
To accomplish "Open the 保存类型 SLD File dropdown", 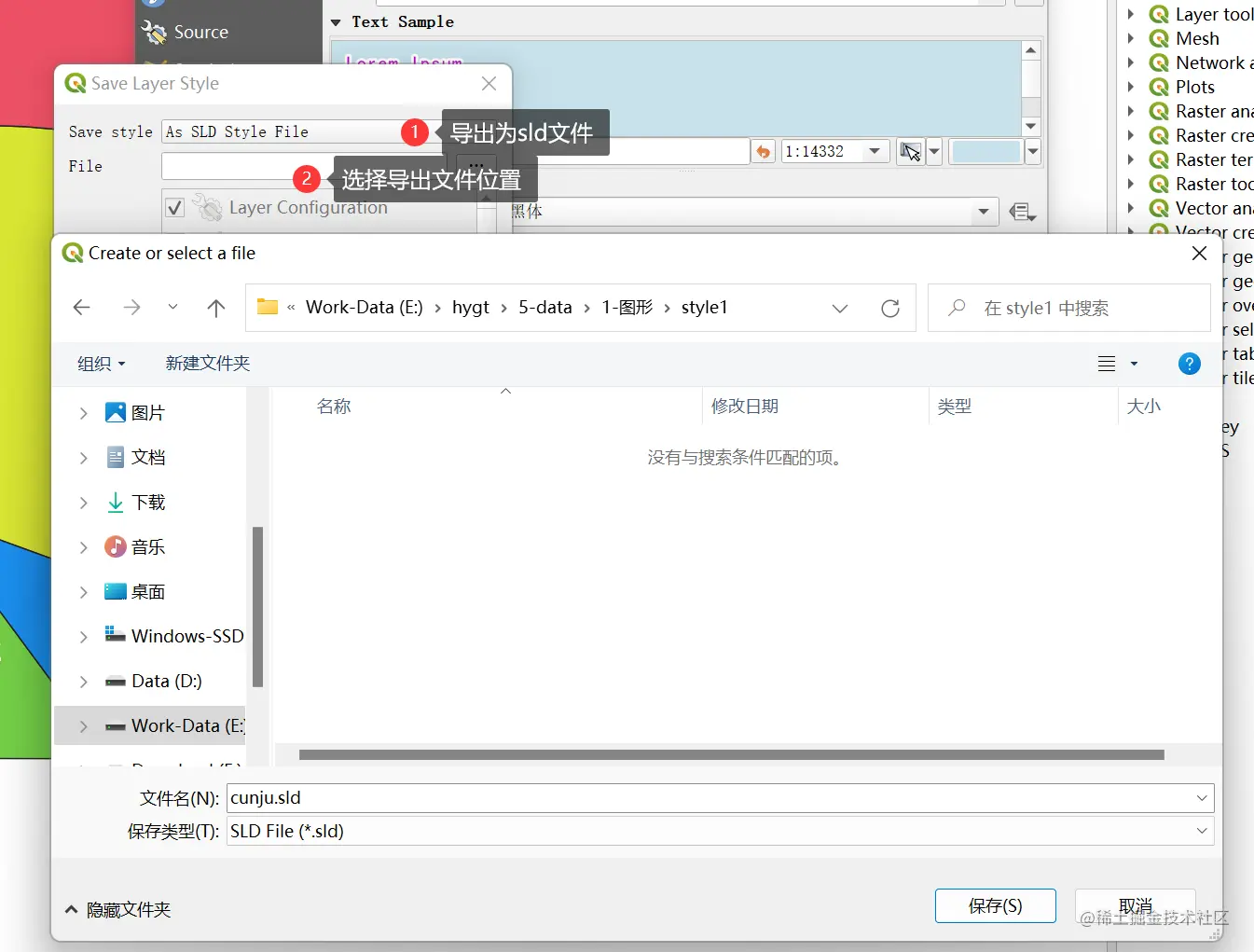I will pyautogui.click(x=721, y=831).
